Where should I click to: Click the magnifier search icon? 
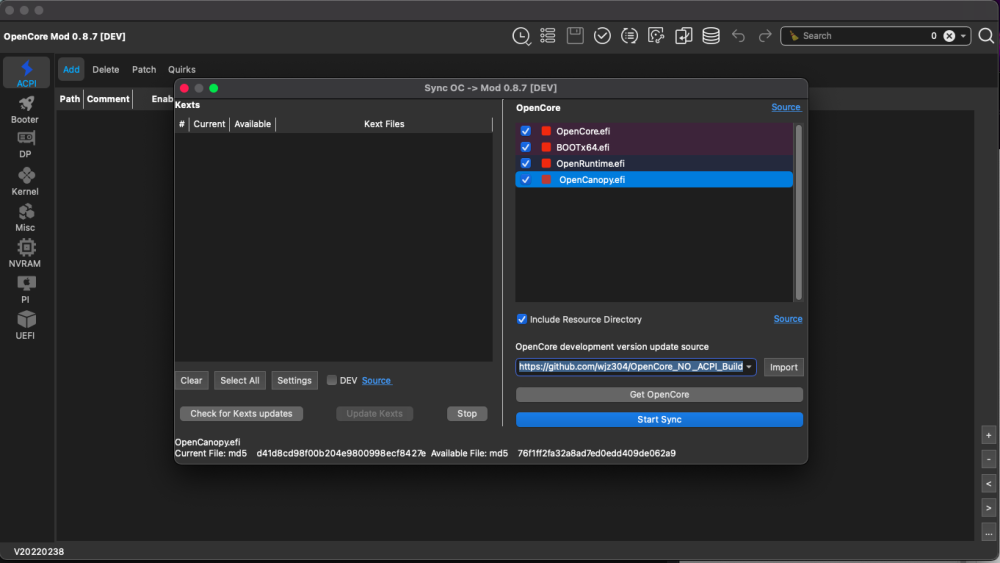tap(986, 36)
